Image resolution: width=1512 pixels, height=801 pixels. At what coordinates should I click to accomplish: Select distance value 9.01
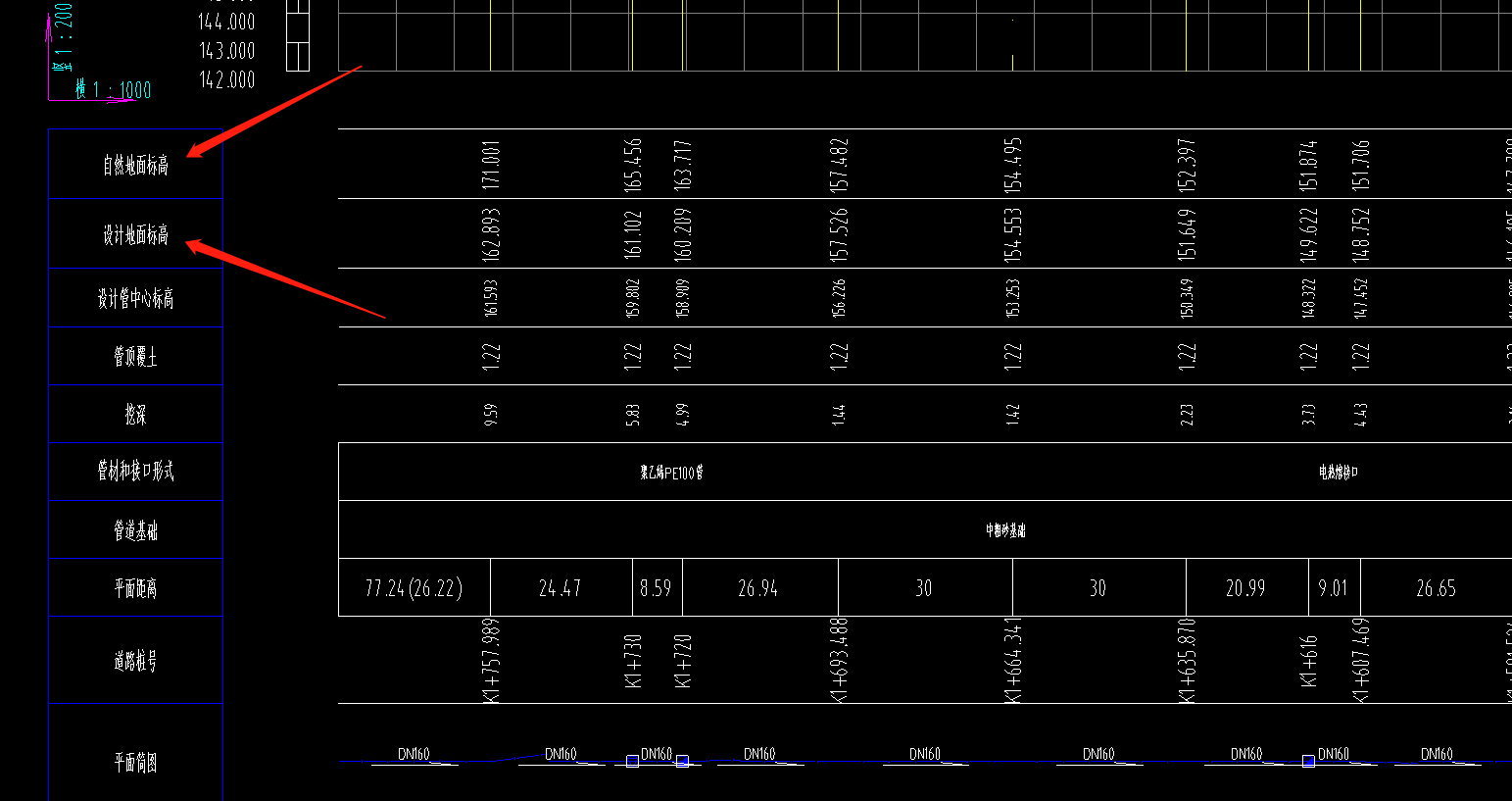pyautogui.click(x=1333, y=588)
